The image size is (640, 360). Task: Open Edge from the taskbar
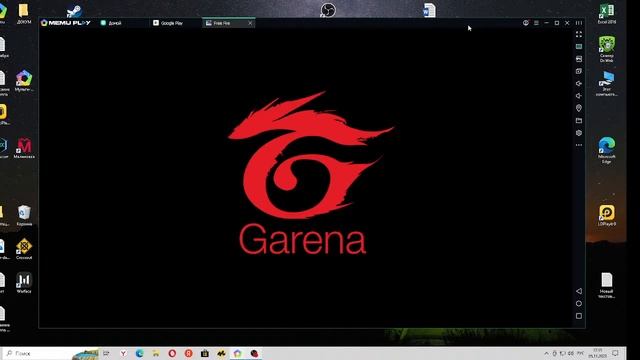click(140, 353)
